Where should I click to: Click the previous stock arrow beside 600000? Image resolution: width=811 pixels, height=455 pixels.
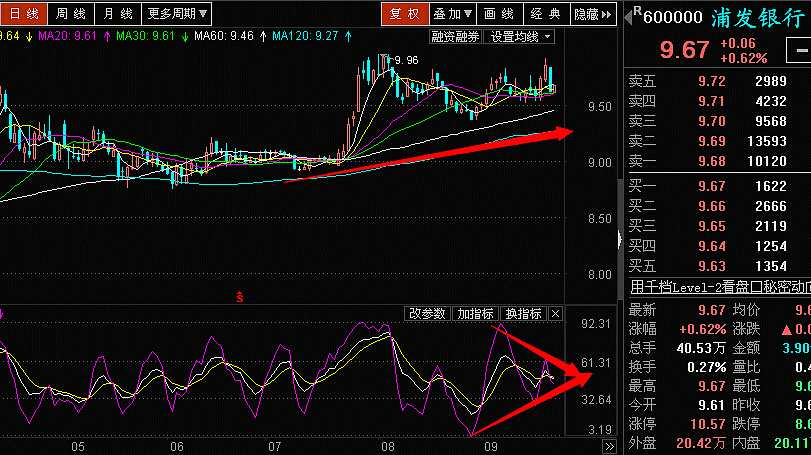click(628, 17)
